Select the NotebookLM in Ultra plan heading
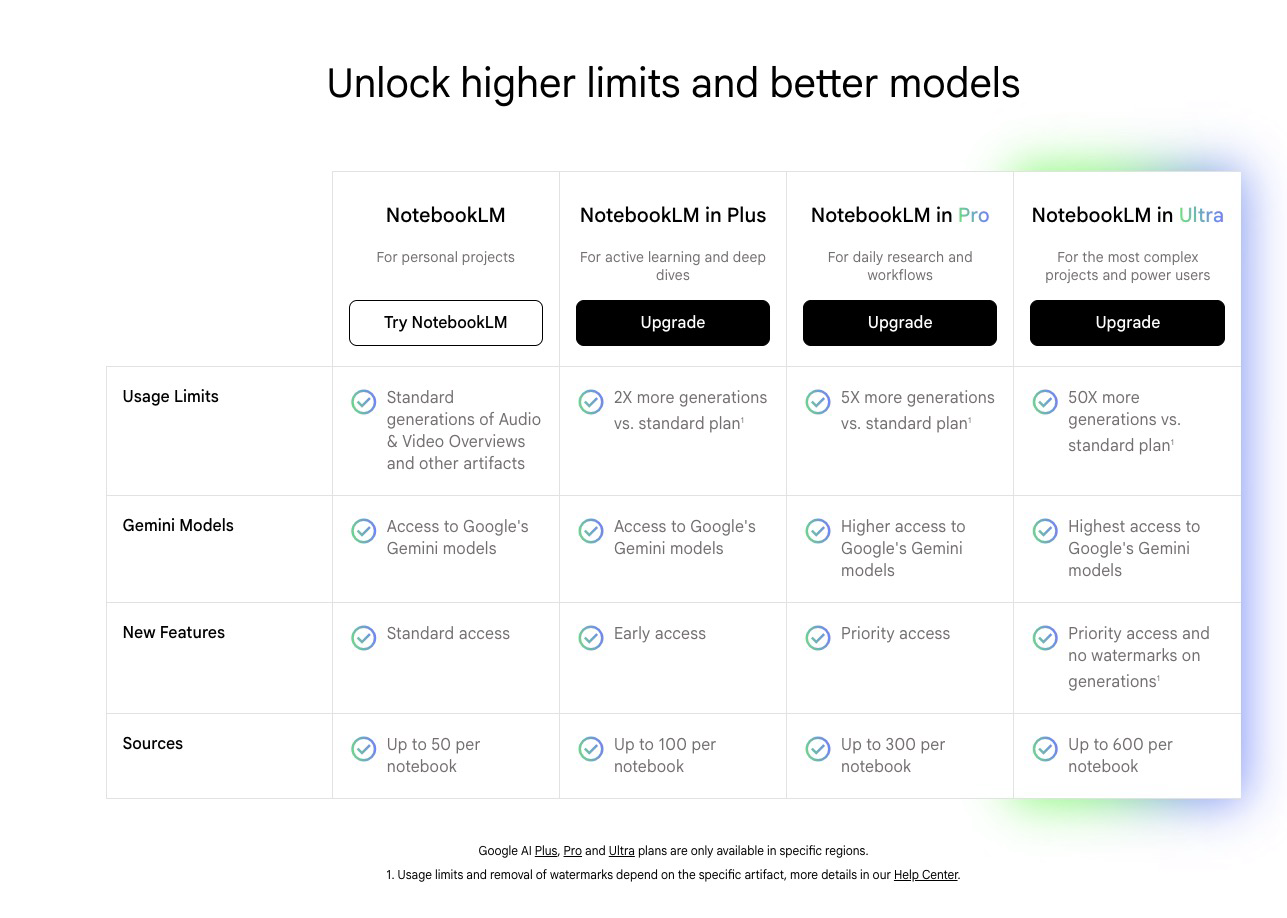Viewport: 1287px width, 918px height. [x=1127, y=215]
